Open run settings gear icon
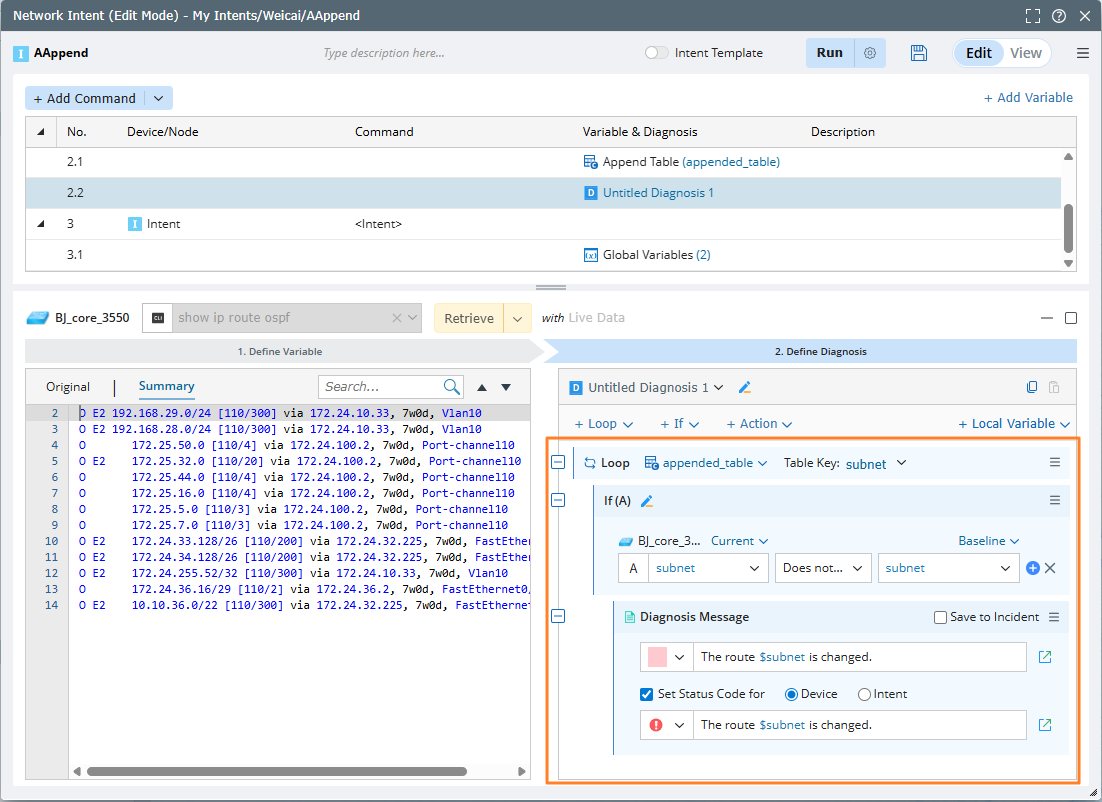The image size is (1102, 802). pos(870,53)
